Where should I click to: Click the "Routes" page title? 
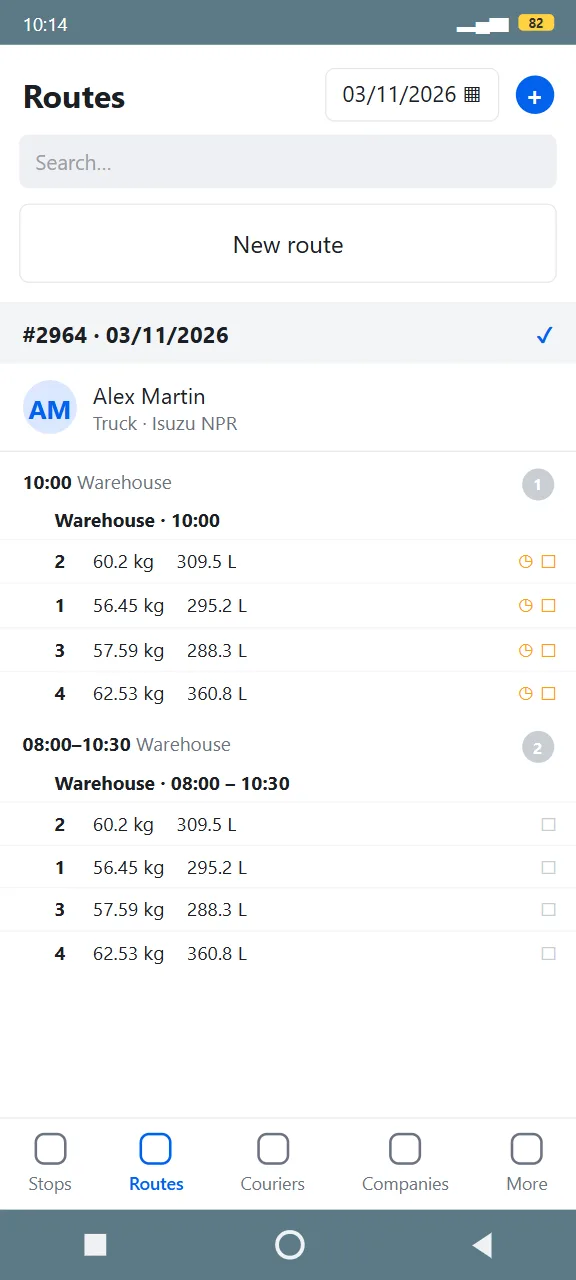pos(74,97)
